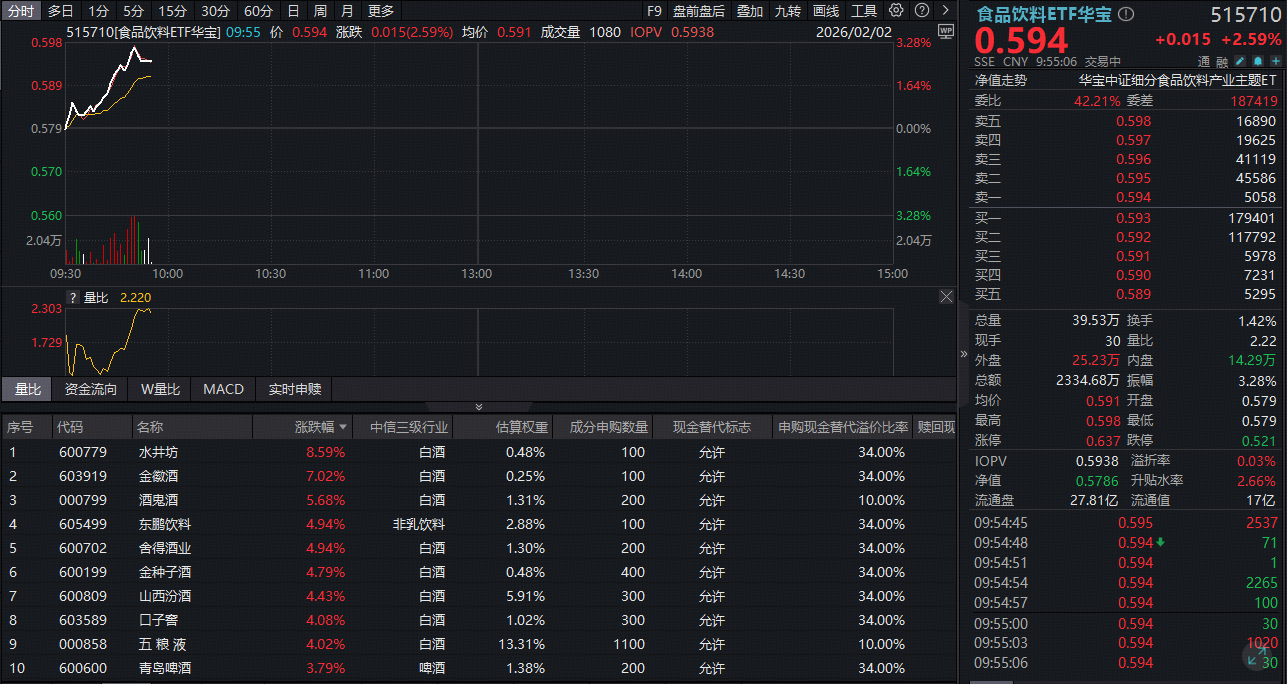Open chart settings gear icon
This screenshot has width=1288, height=684.
(x=896, y=11)
